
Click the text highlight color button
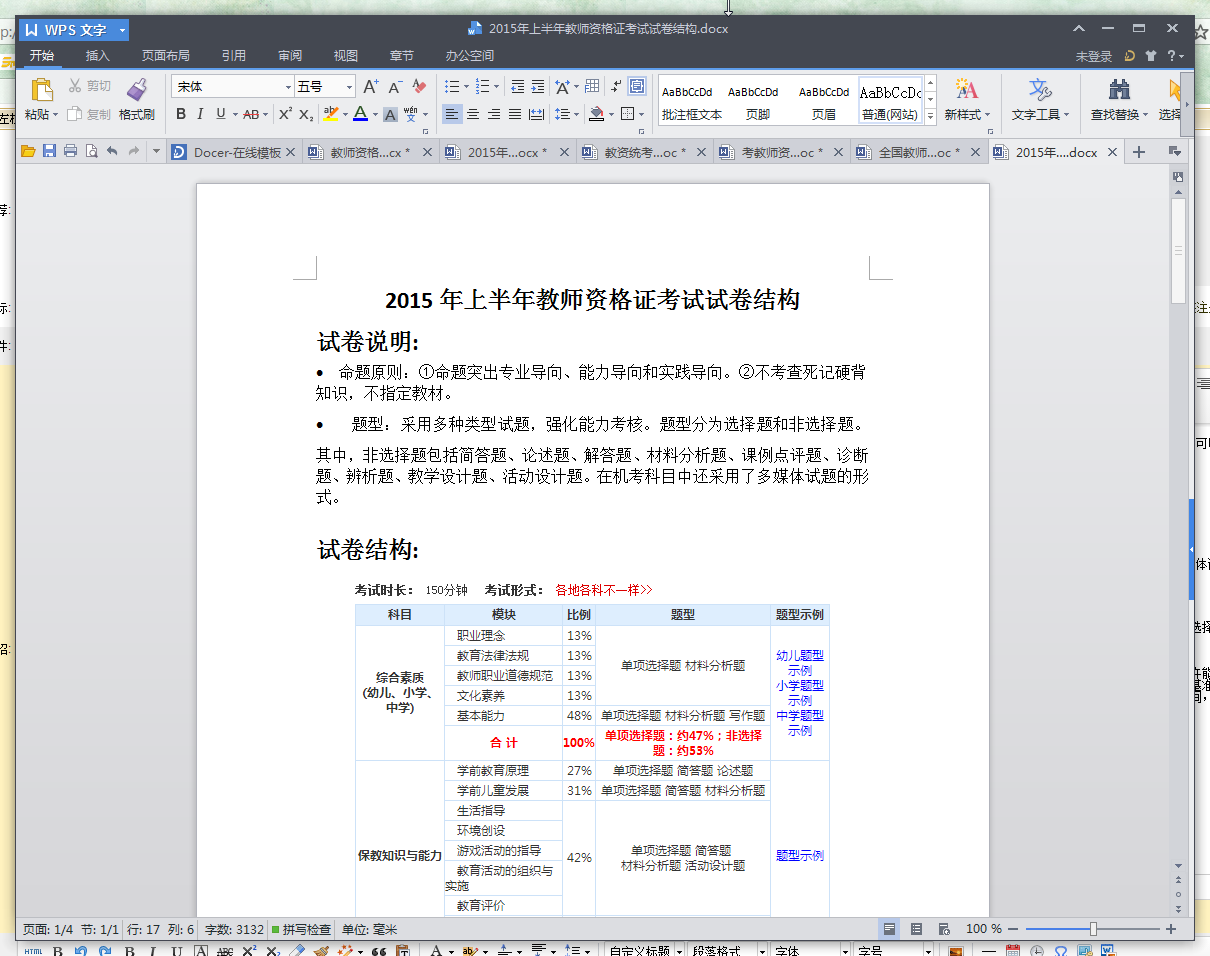tap(330, 114)
